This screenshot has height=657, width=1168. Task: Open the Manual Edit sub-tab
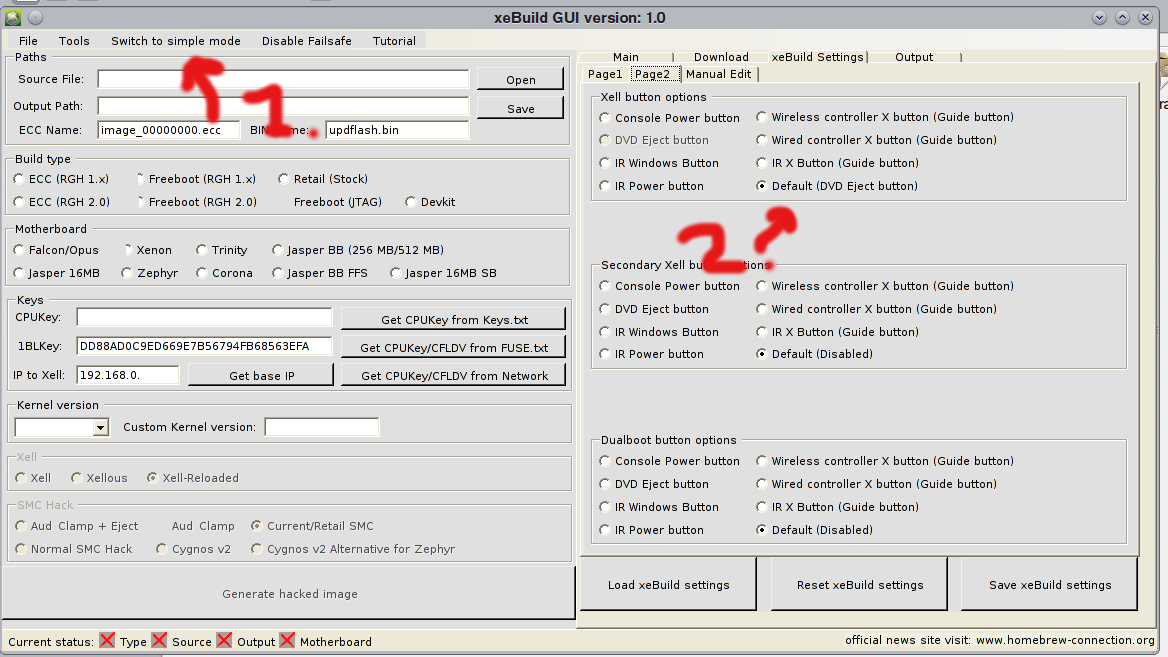718,74
